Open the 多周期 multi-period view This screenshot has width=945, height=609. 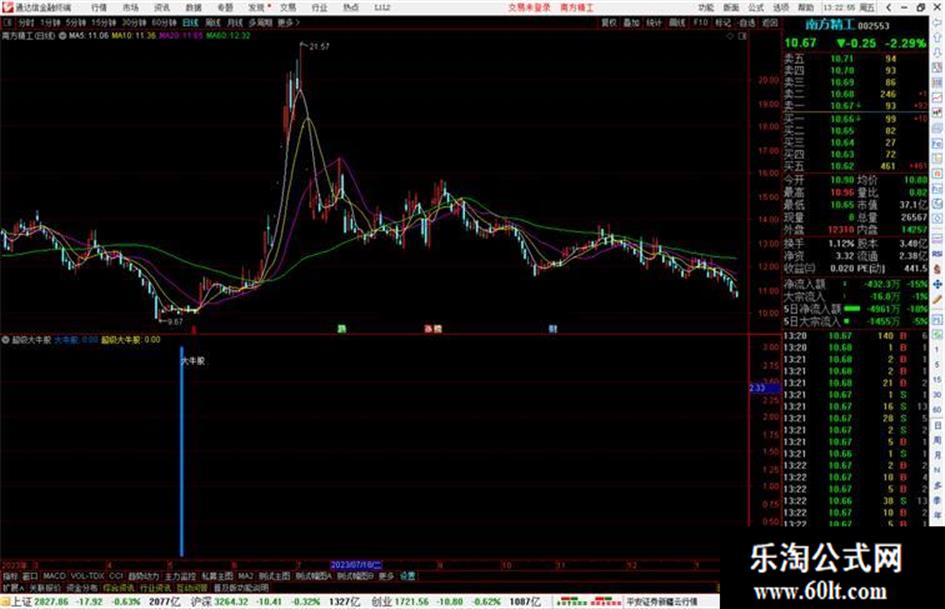click(x=260, y=22)
